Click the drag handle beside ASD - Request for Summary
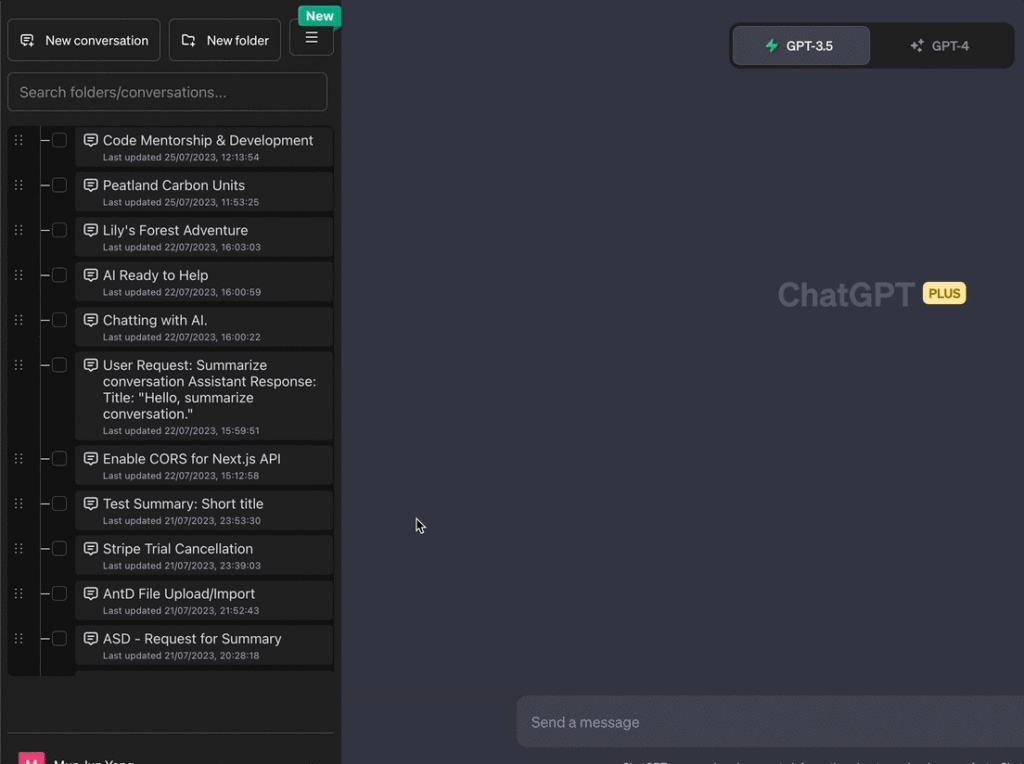This screenshot has width=1024, height=764. tap(18, 639)
